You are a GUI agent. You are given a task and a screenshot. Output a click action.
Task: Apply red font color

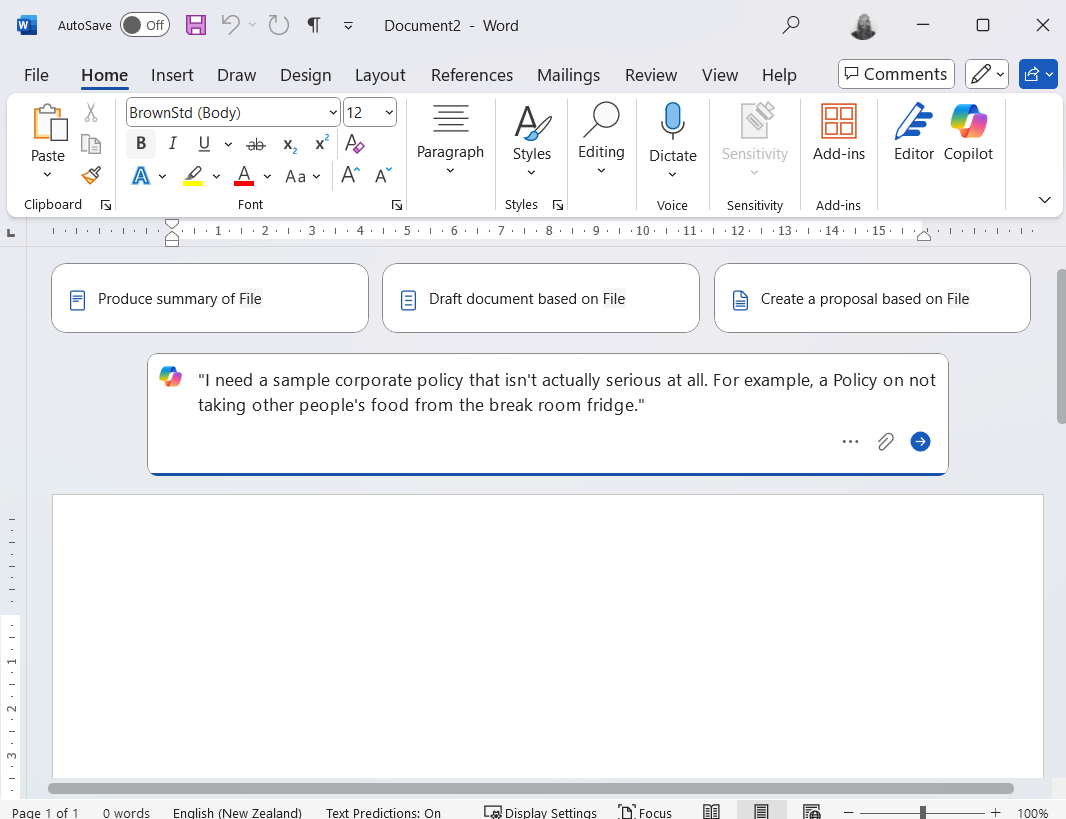click(244, 176)
